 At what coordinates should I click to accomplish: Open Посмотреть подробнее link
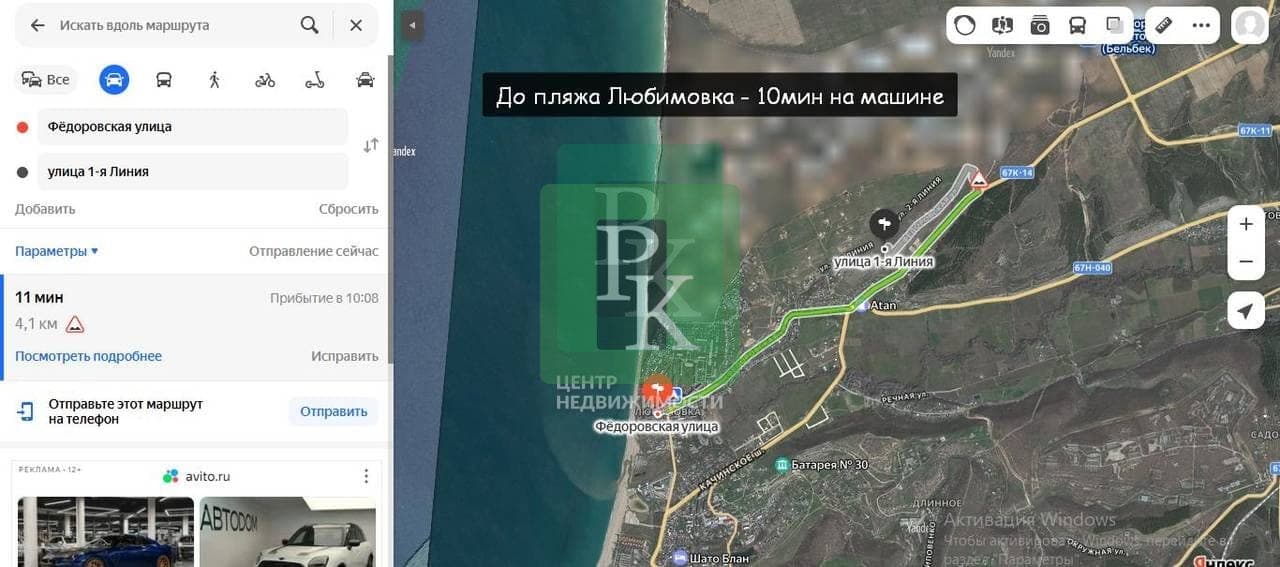[x=88, y=356]
